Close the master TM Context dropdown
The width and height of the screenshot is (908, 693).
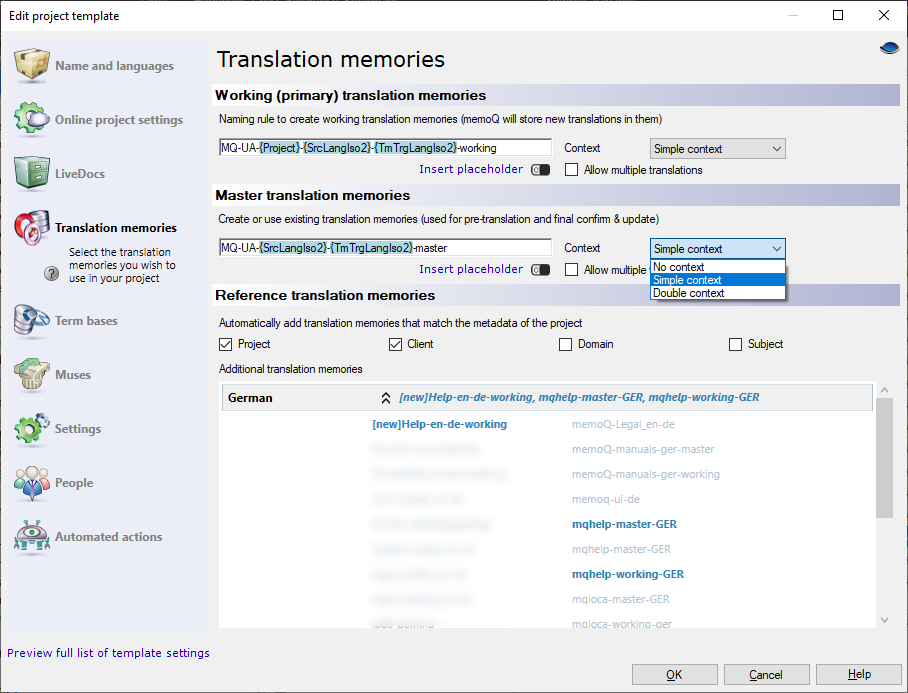pos(717,248)
